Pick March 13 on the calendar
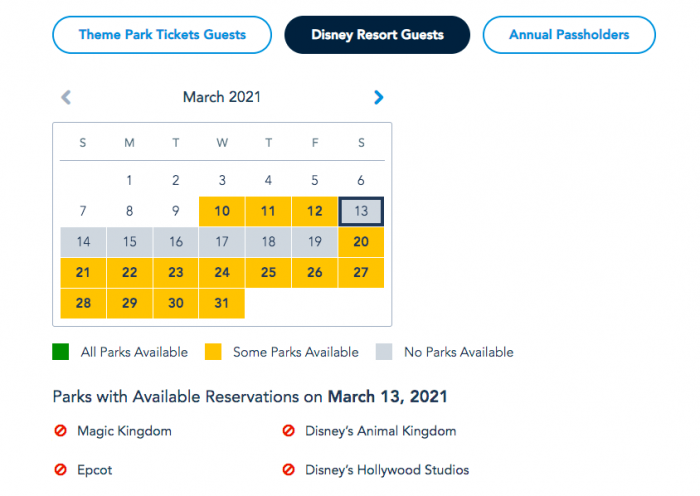The height and width of the screenshot is (496, 700). point(361,211)
